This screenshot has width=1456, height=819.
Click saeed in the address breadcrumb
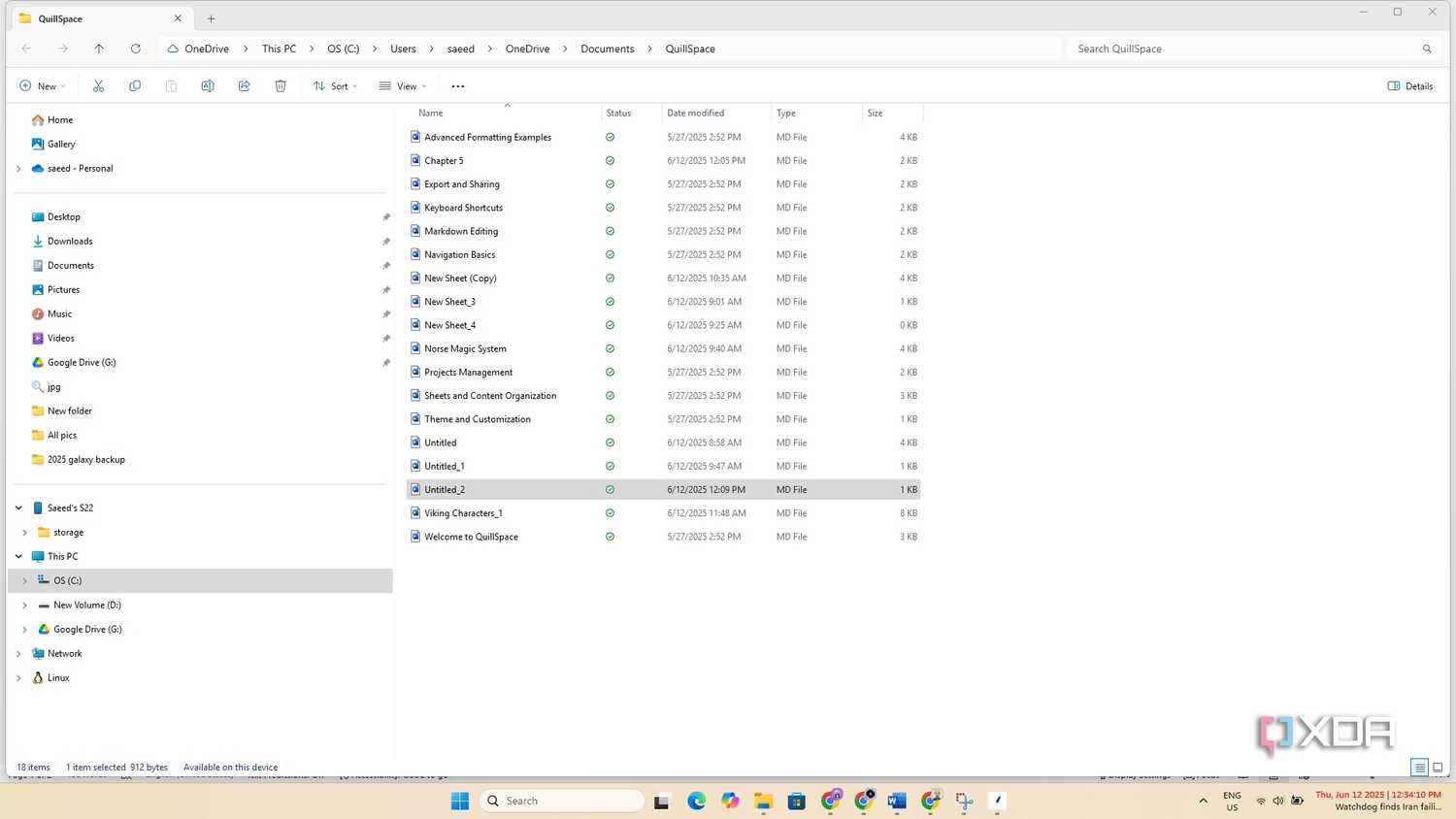pos(461,49)
